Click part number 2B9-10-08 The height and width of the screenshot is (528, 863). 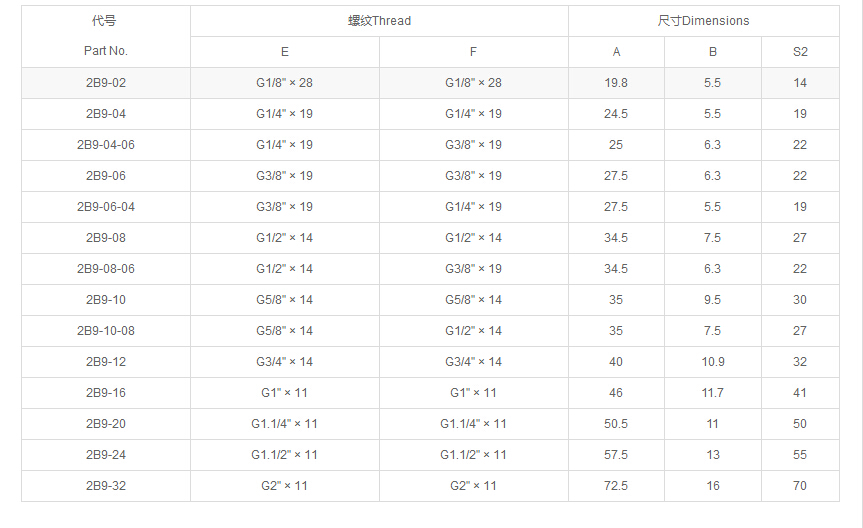105,331
